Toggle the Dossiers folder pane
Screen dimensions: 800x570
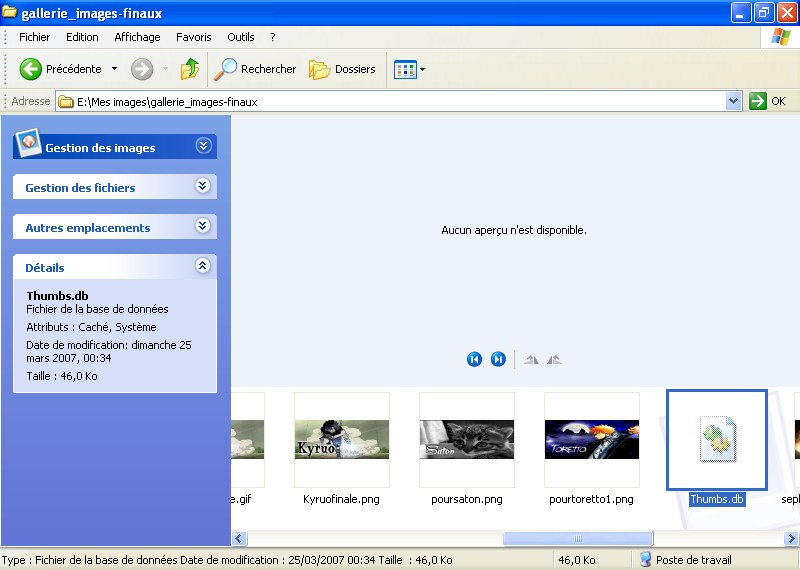[342, 69]
